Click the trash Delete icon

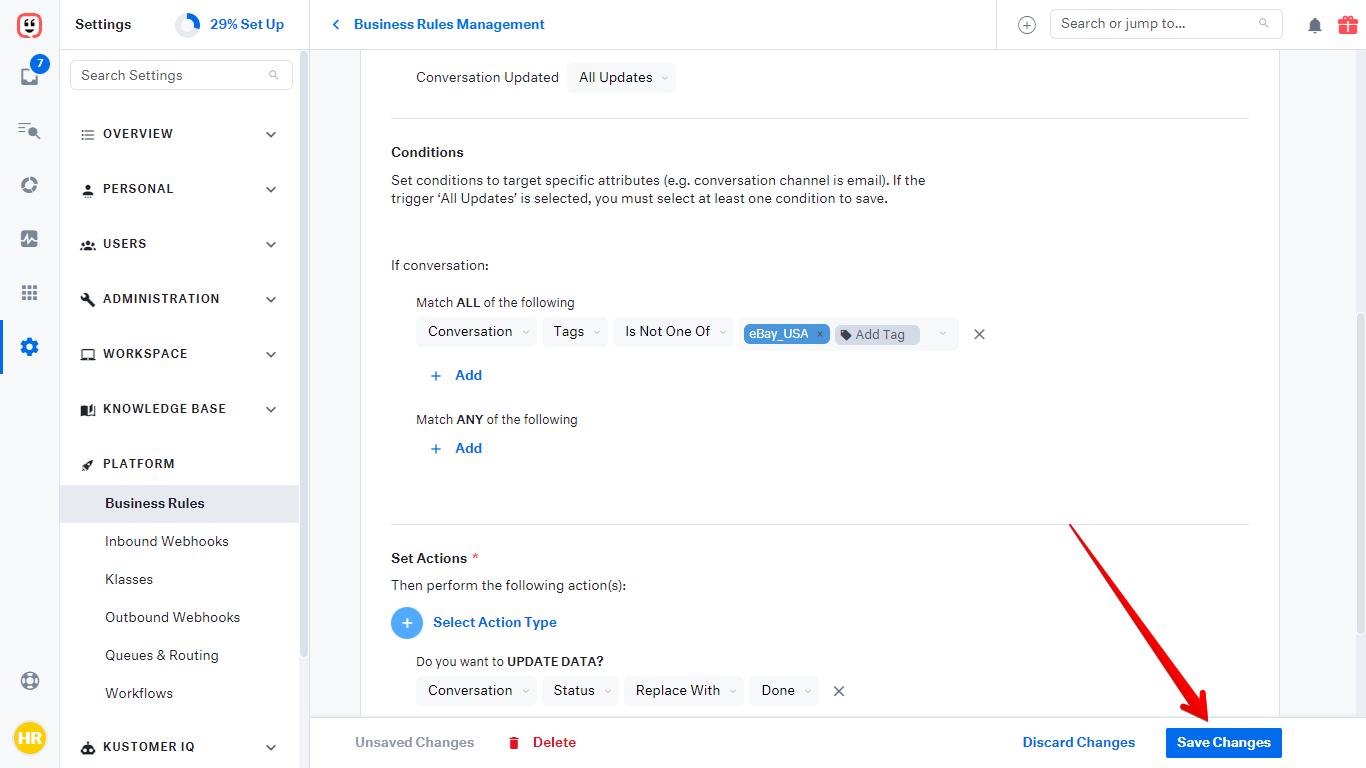(514, 743)
